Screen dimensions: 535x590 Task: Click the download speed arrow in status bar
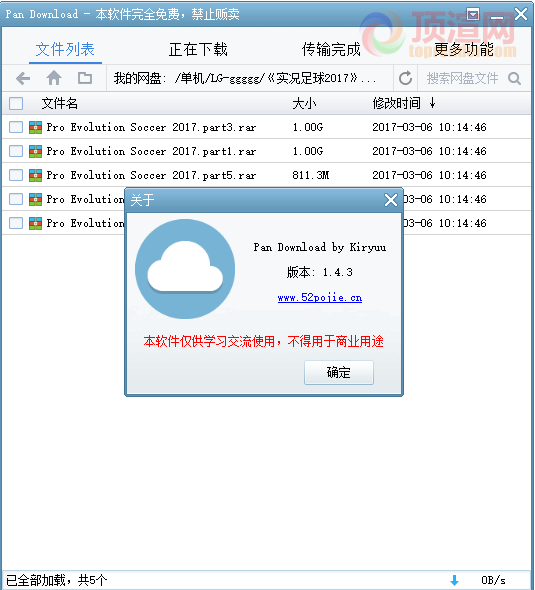tap(454, 580)
